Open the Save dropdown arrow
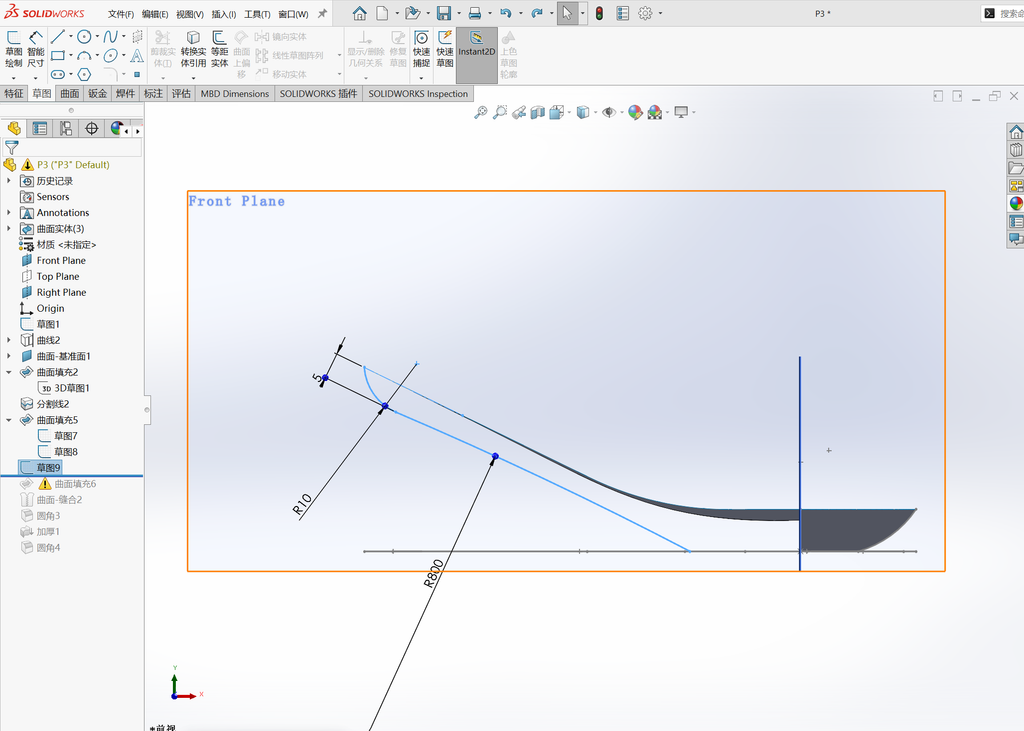Screen dimensions: 1024x731 pos(459,13)
